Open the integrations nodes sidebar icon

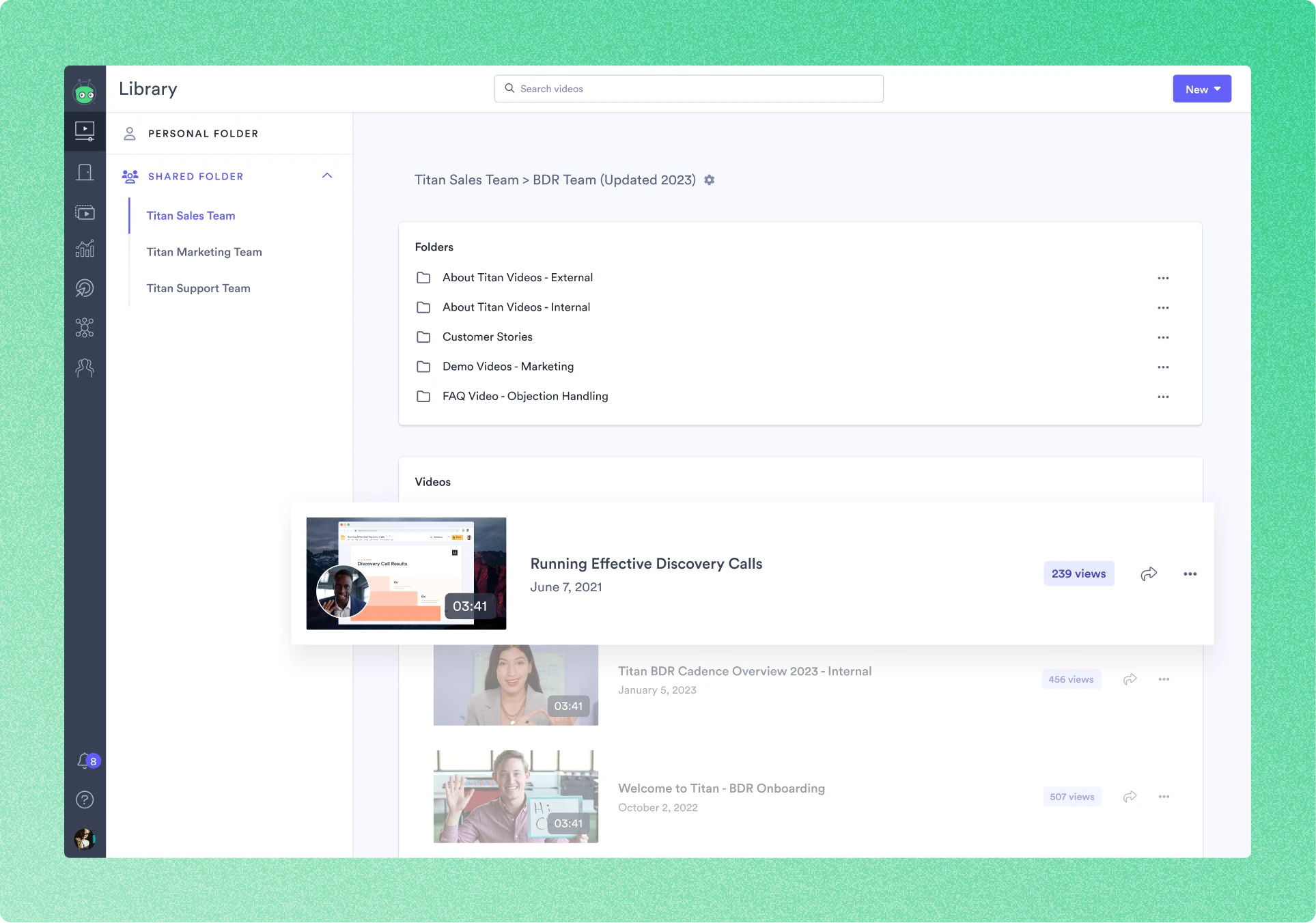point(85,328)
